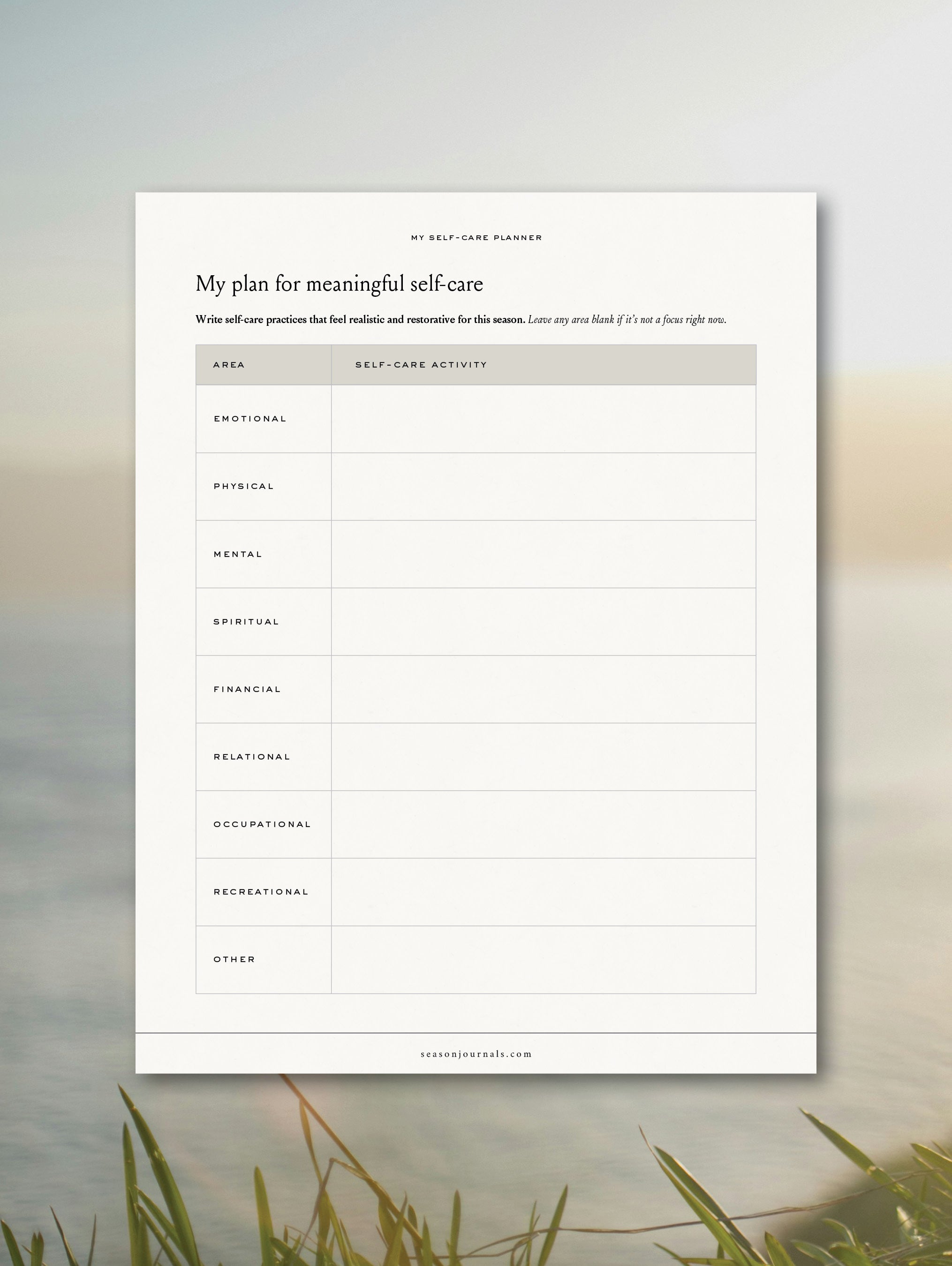Click the Spiritual self-care activity cell
Image resolution: width=952 pixels, height=1266 pixels.
pyautogui.click(x=543, y=621)
